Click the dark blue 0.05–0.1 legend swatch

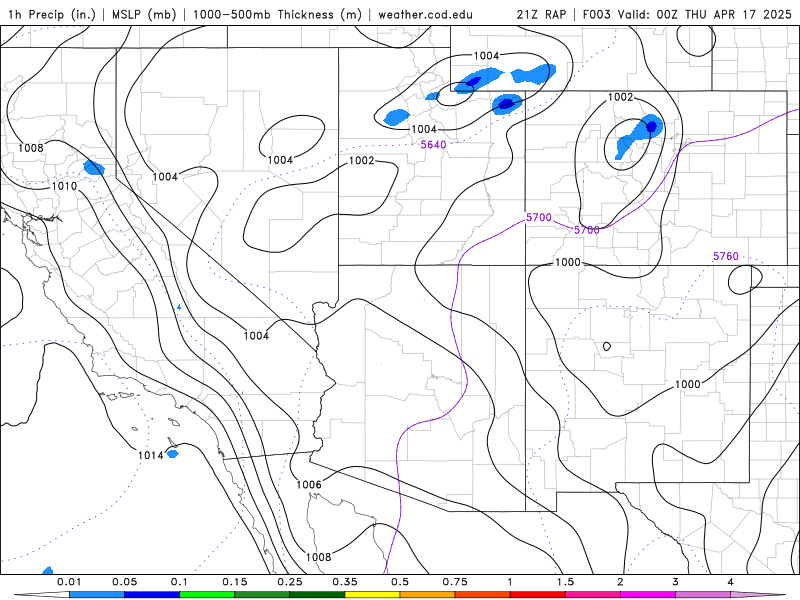point(152,595)
